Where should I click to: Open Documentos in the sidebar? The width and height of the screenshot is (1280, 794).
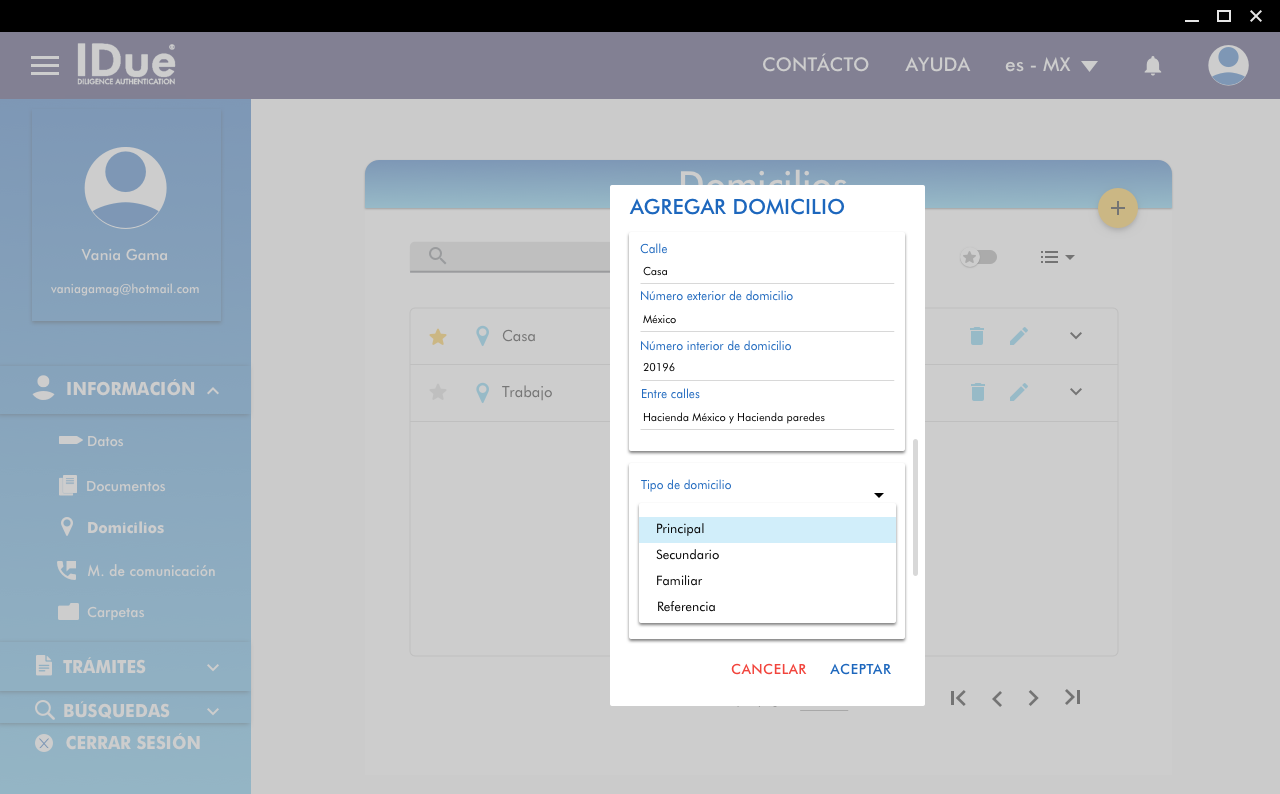click(x=125, y=486)
